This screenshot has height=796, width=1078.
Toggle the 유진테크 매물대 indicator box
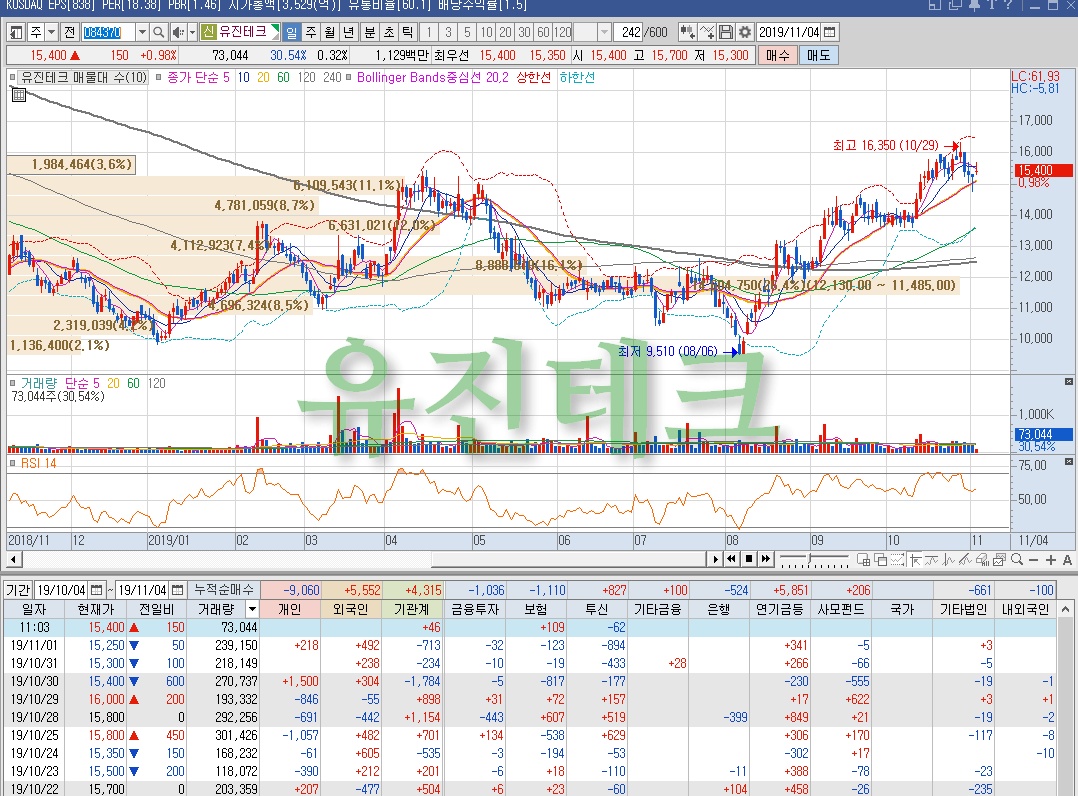[x=12, y=78]
